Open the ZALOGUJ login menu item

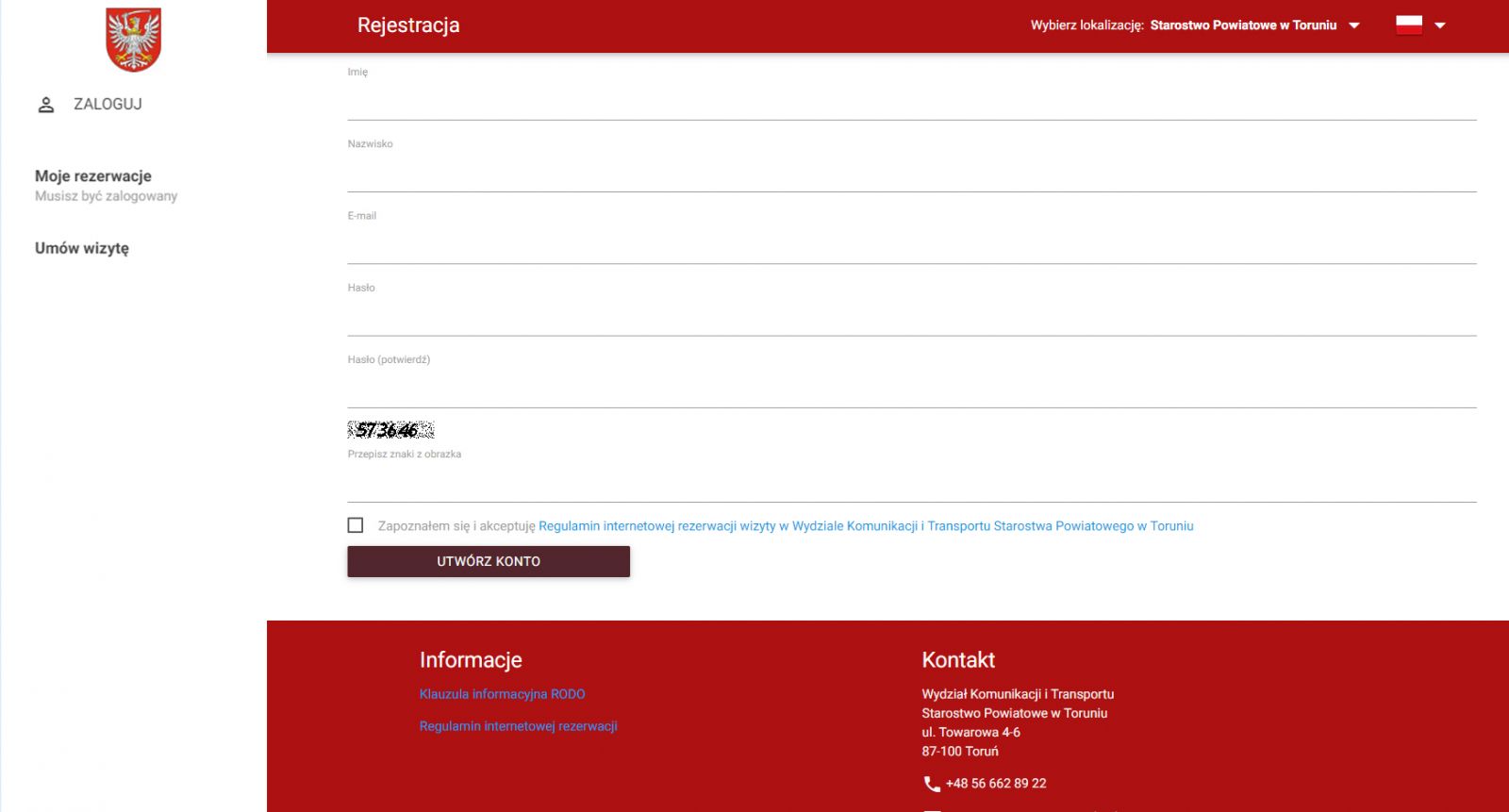tap(108, 105)
